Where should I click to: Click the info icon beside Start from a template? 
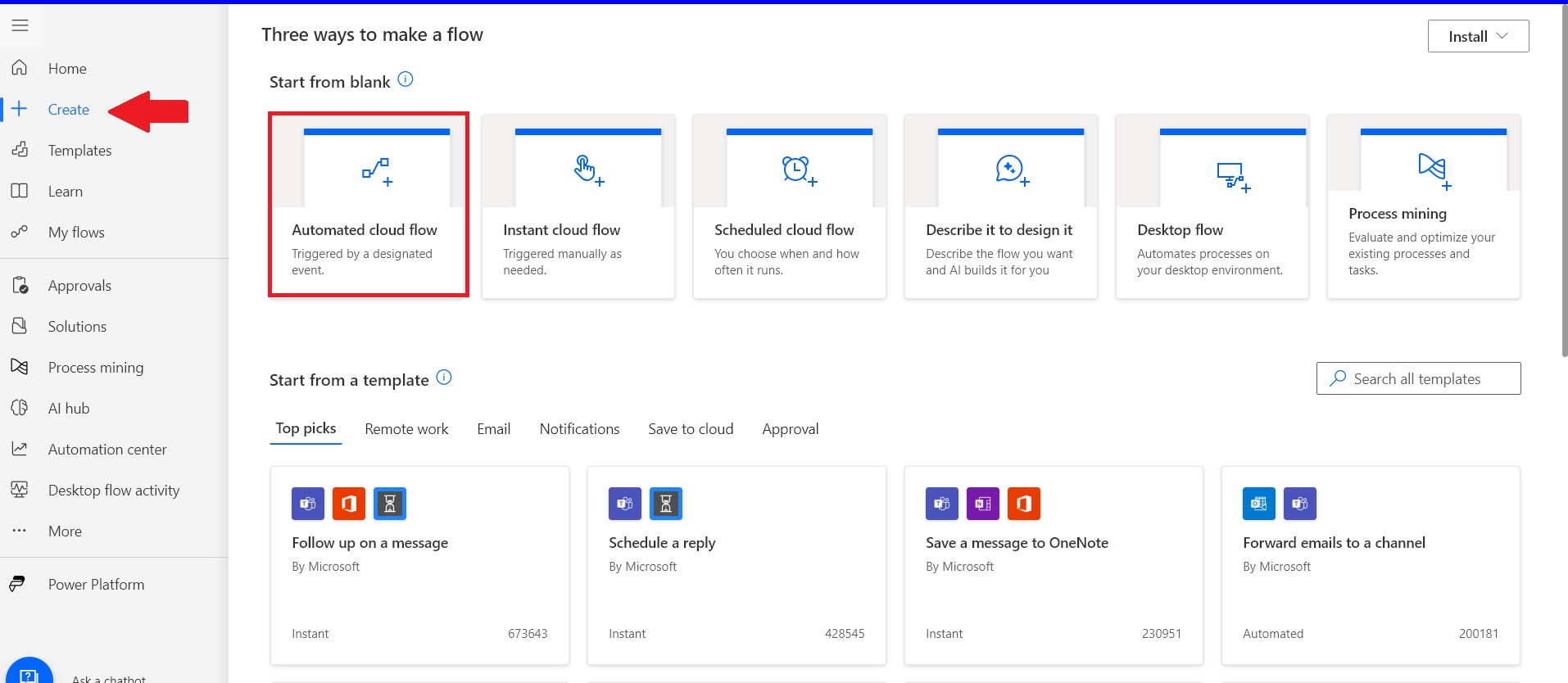click(444, 378)
